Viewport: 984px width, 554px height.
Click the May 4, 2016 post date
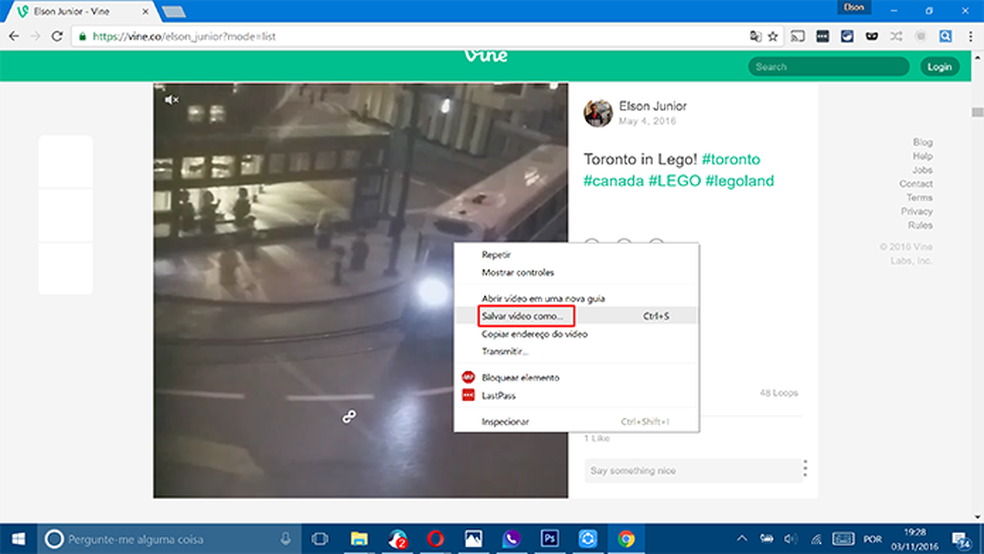pos(647,121)
